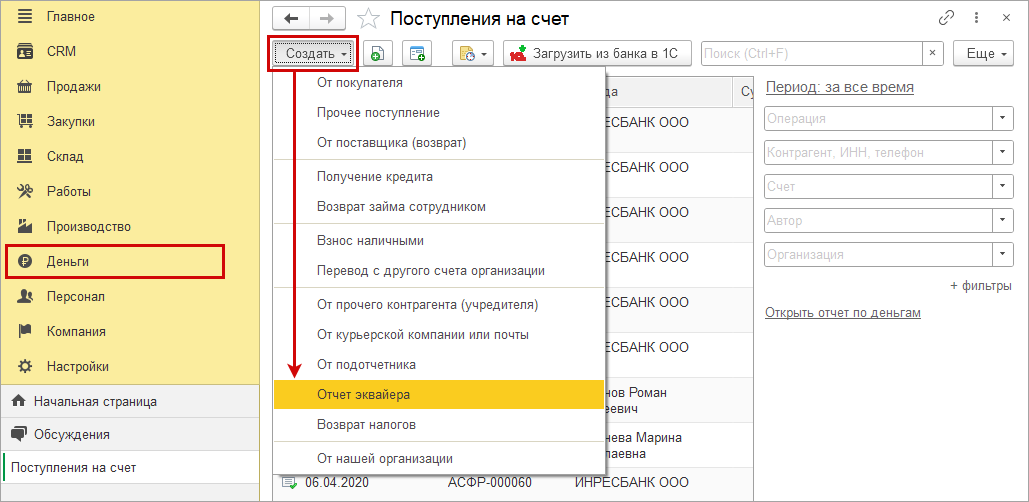Navigate back with the left arrow
Viewport: 1029px width, 502px height.
[290, 19]
